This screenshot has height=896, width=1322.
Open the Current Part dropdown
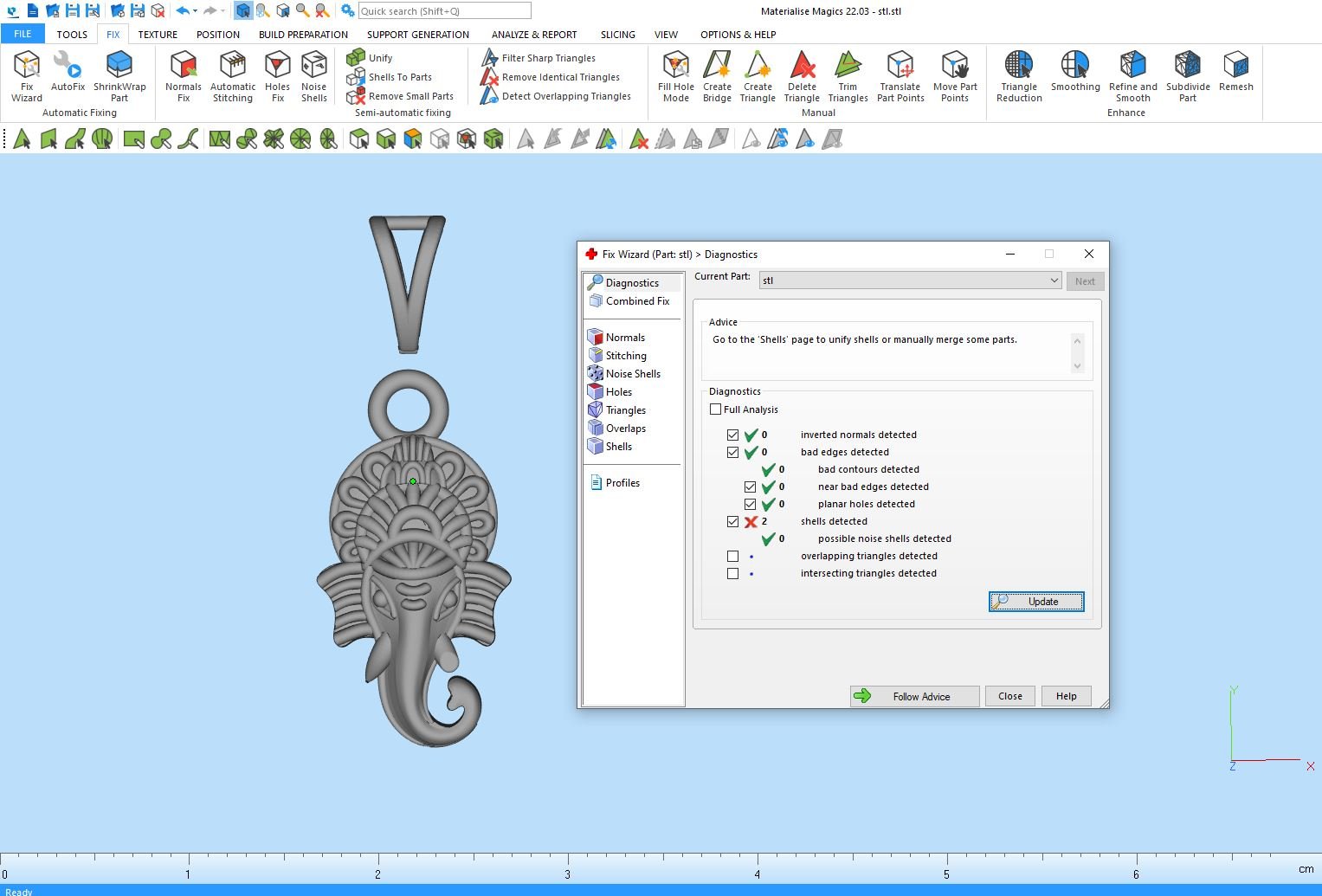click(1053, 280)
